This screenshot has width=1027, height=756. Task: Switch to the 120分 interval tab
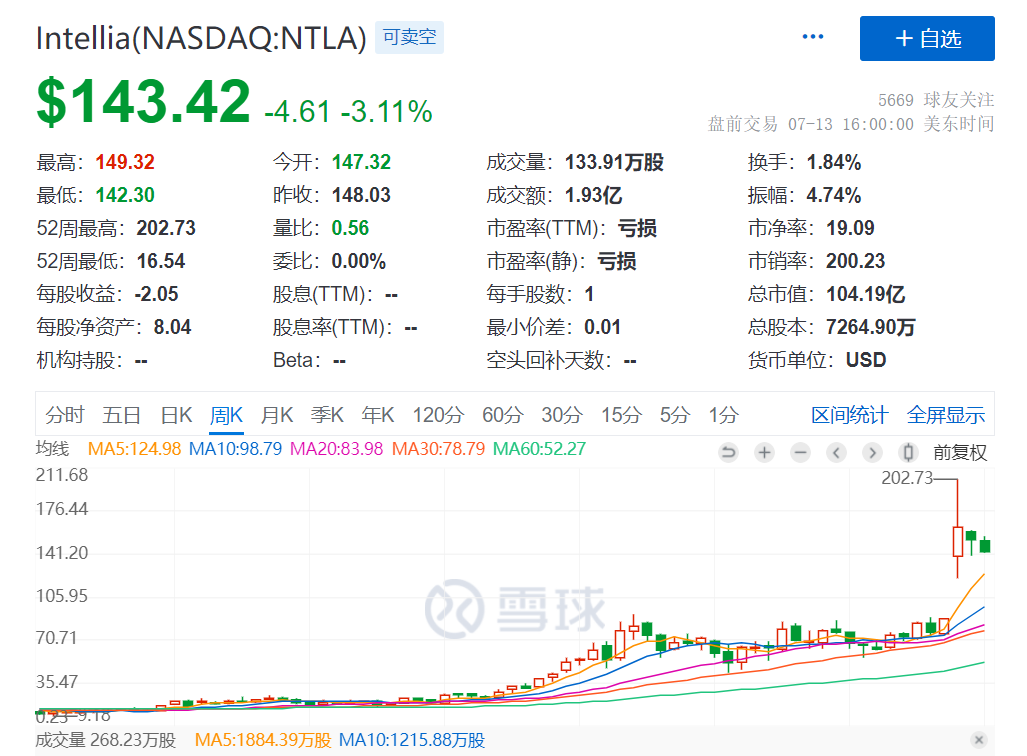pos(438,415)
